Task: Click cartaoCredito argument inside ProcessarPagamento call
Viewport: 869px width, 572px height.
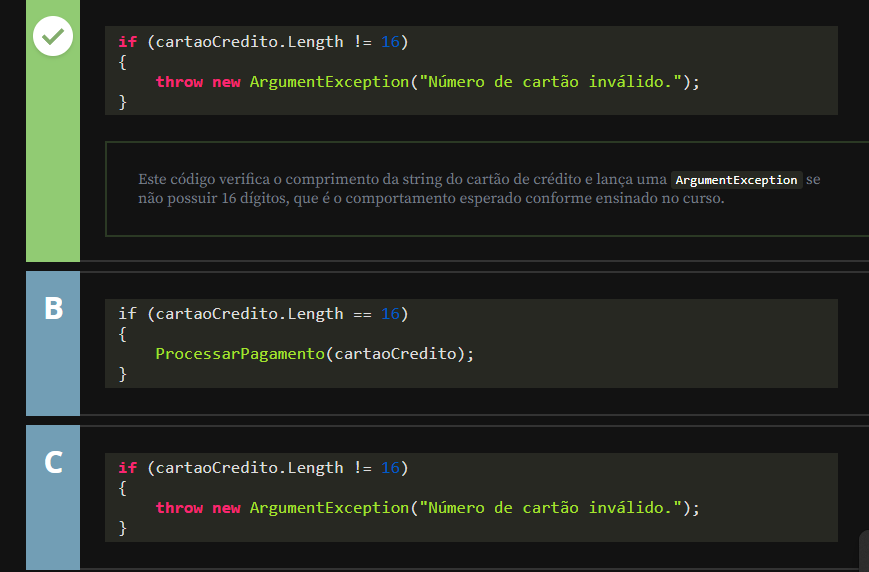Action: click(x=399, y=353)
